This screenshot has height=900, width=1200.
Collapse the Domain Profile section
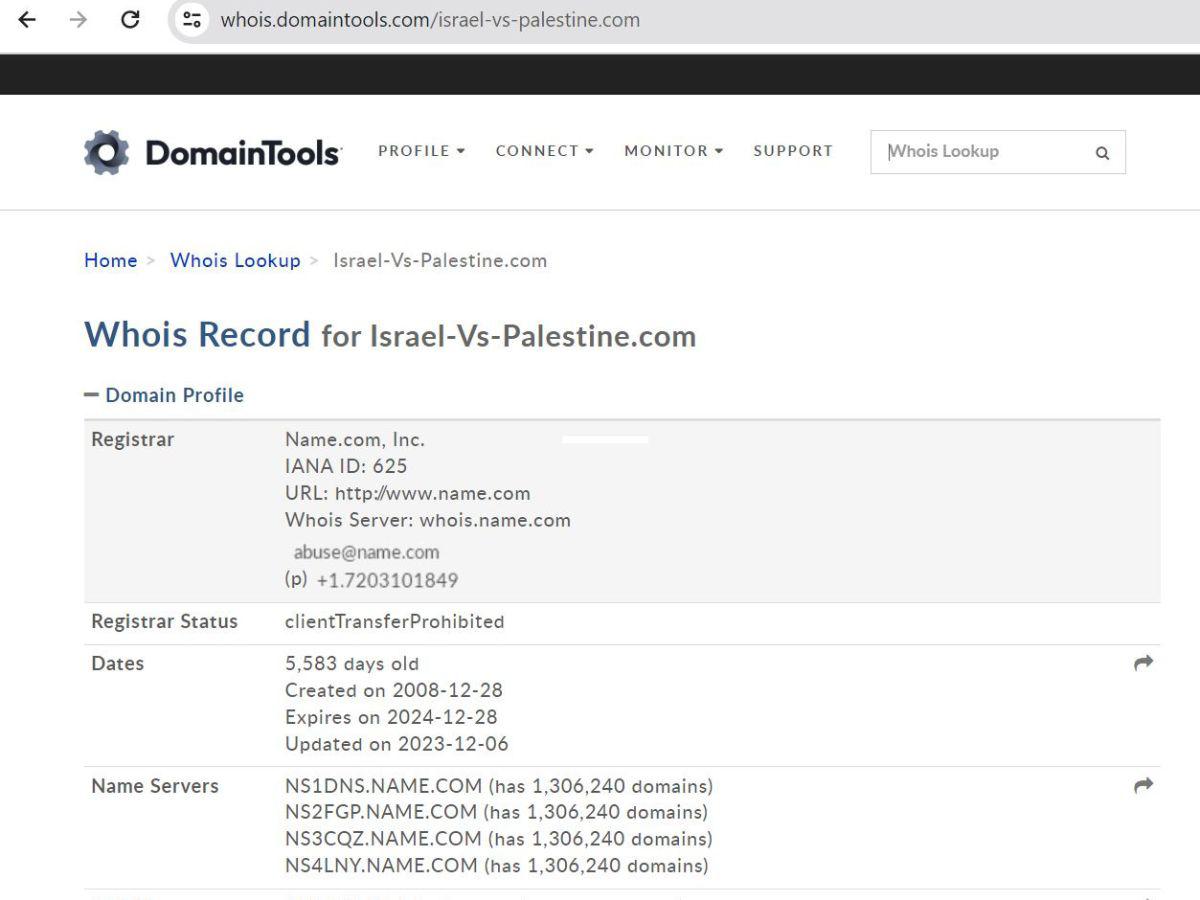[164, 395]
